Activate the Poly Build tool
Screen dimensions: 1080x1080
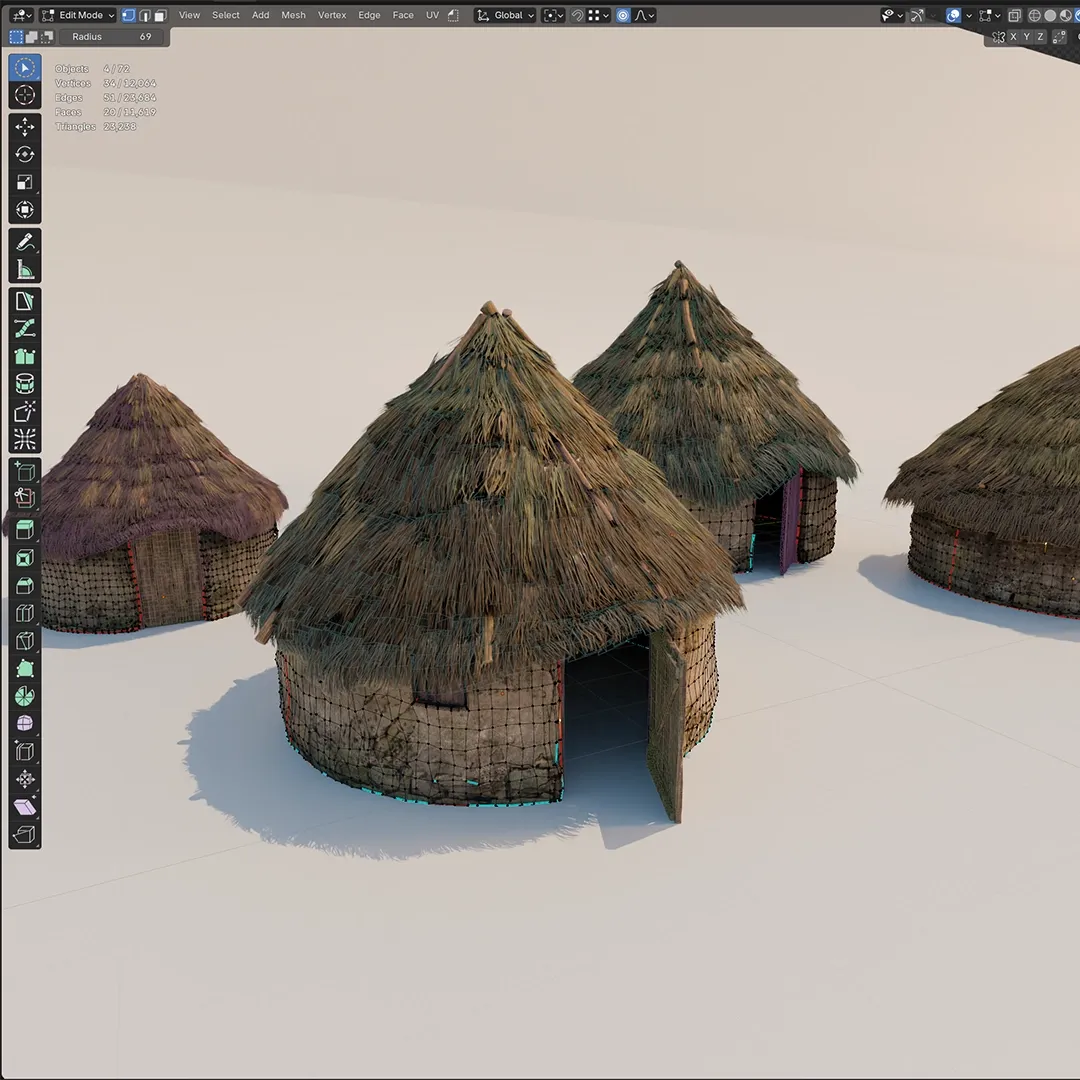[x=25, y=668]
